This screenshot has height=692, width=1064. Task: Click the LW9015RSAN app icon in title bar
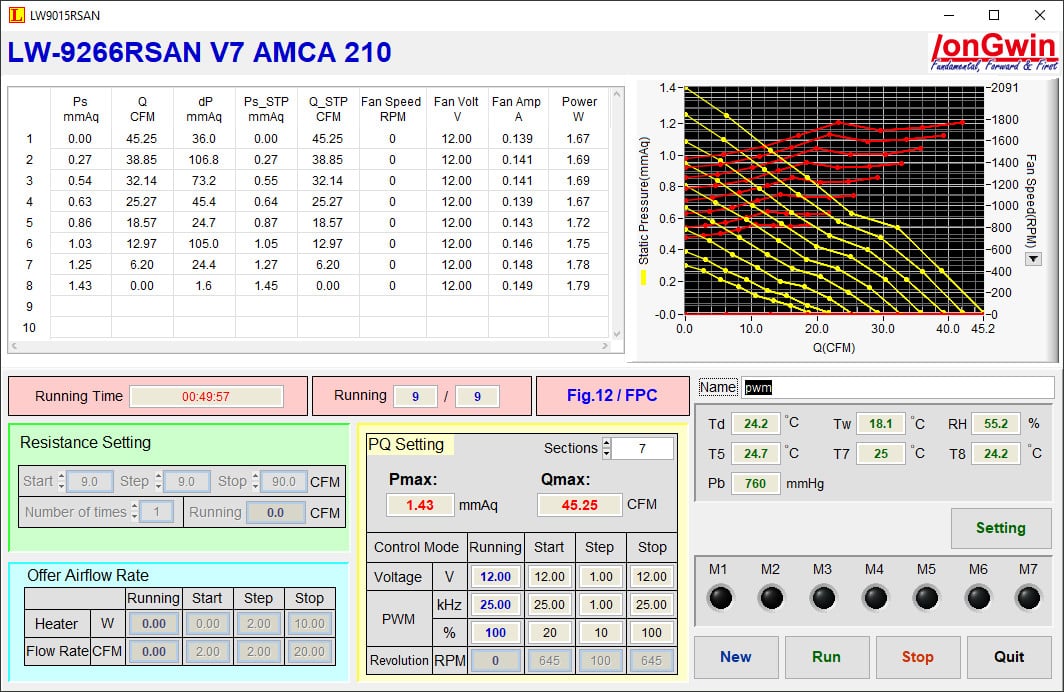pyautogui.click(x=16, y=15)
